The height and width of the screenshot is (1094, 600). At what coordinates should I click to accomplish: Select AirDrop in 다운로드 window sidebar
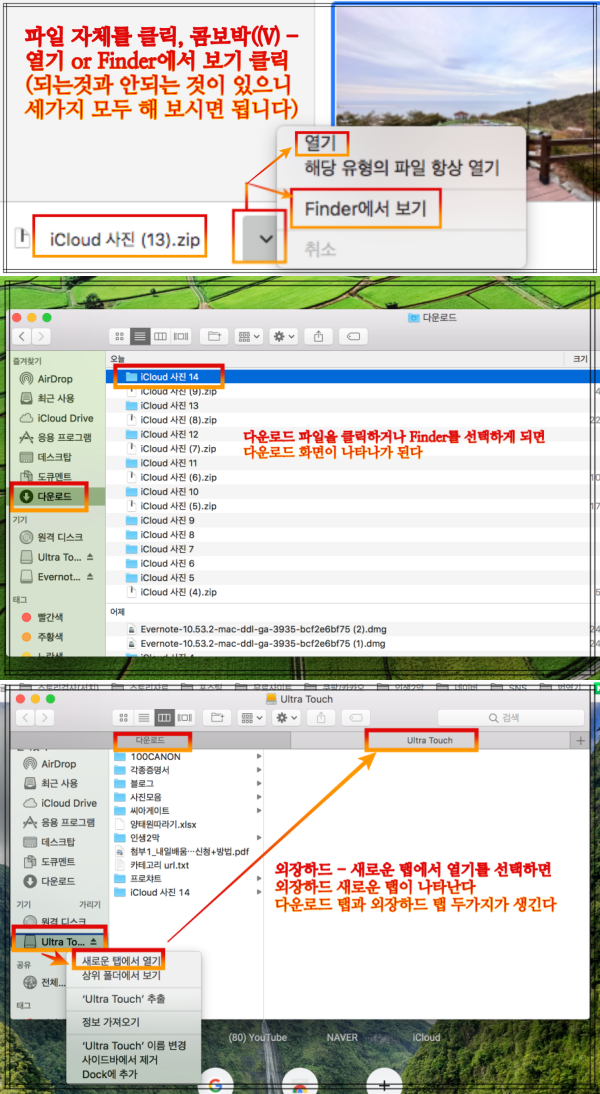pos(56,379)
